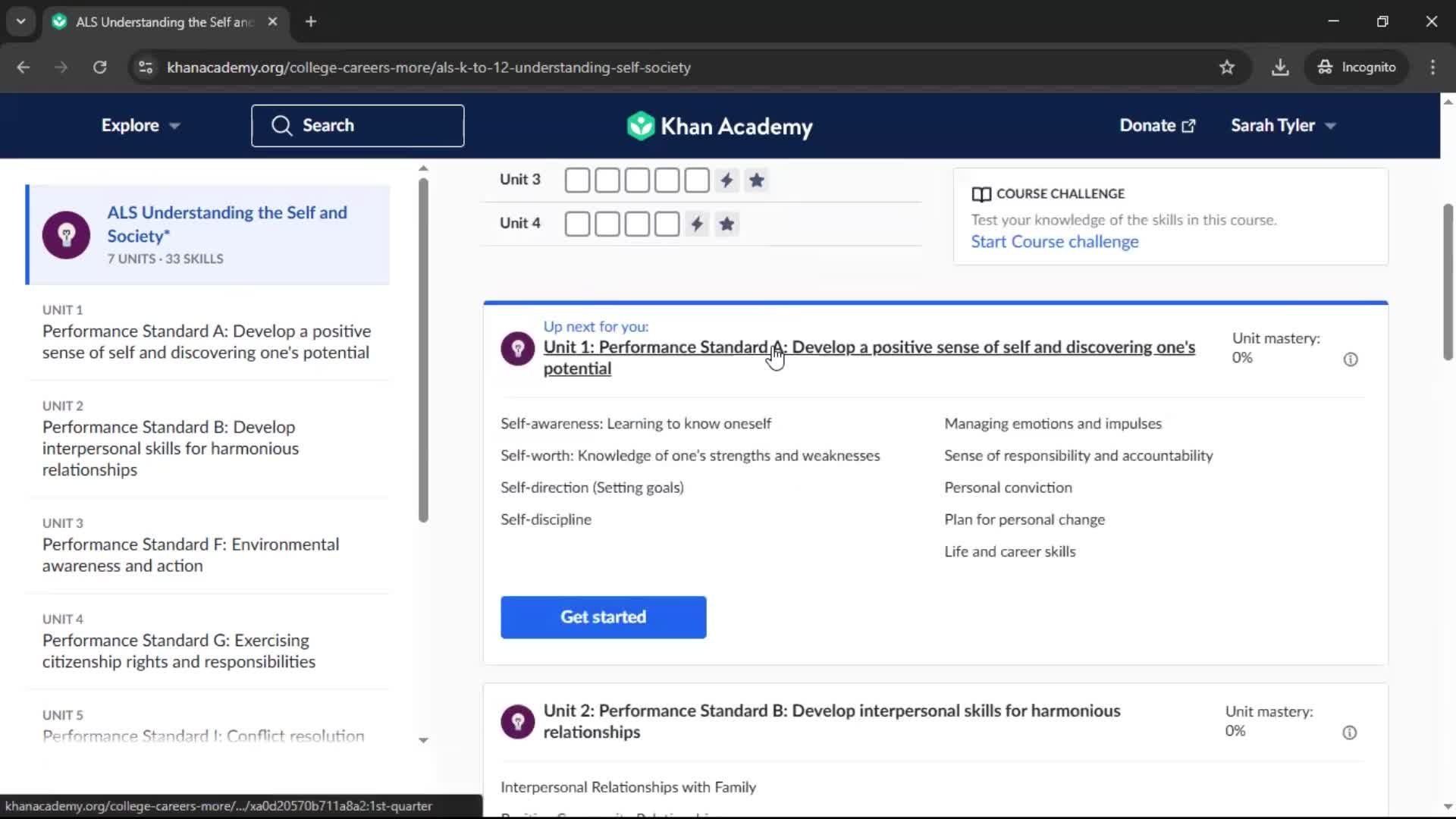1456x819 pixels.
Task: Open Unit 3 Environmental awareness in sidebar
Action: (208, 545)
